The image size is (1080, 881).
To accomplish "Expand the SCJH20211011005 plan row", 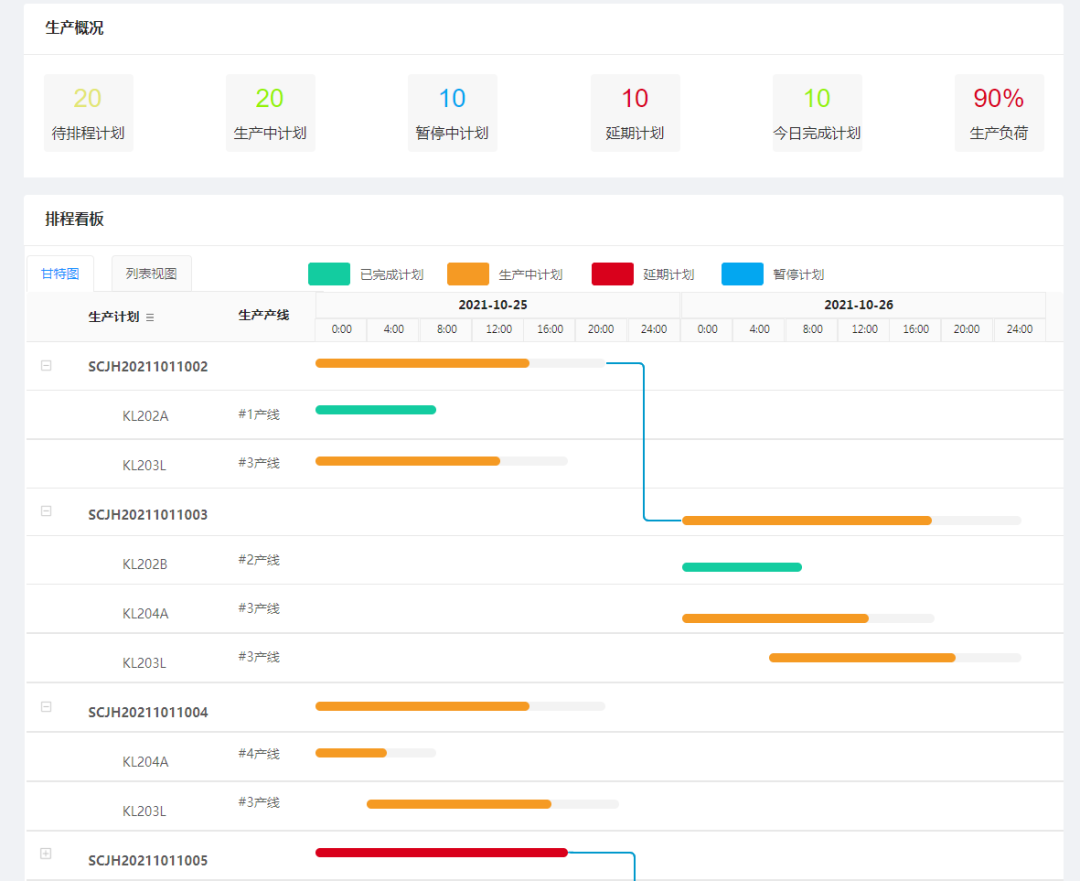I will (46, 854).
